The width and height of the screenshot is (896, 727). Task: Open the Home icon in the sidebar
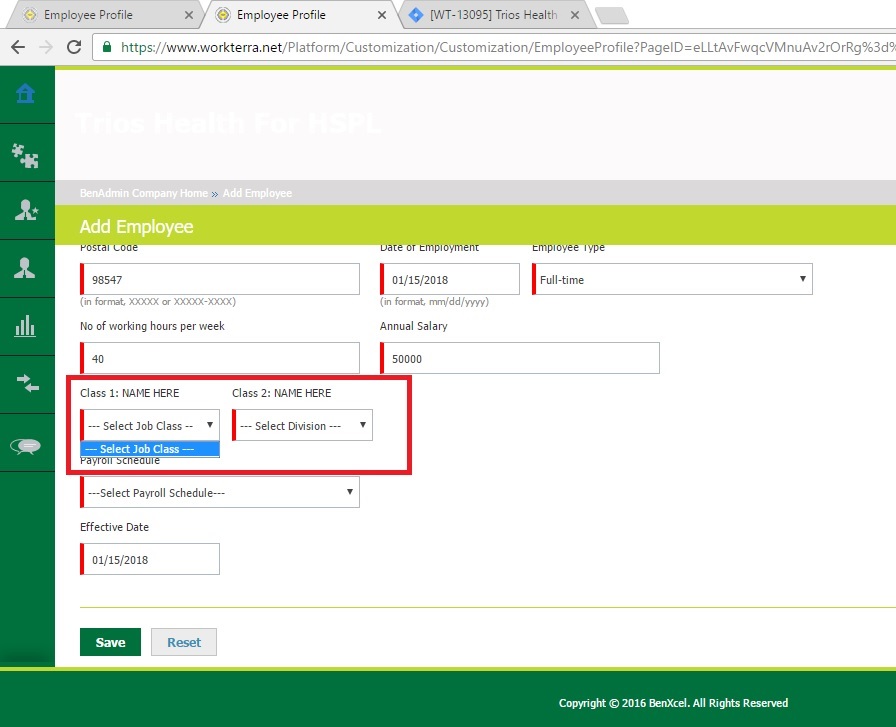click(25, 94)
